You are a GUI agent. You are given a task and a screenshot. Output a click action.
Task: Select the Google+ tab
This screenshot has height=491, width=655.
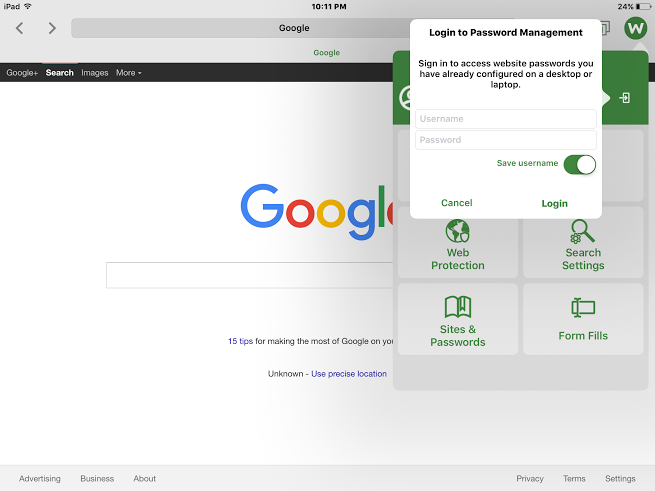coord(22,73)
